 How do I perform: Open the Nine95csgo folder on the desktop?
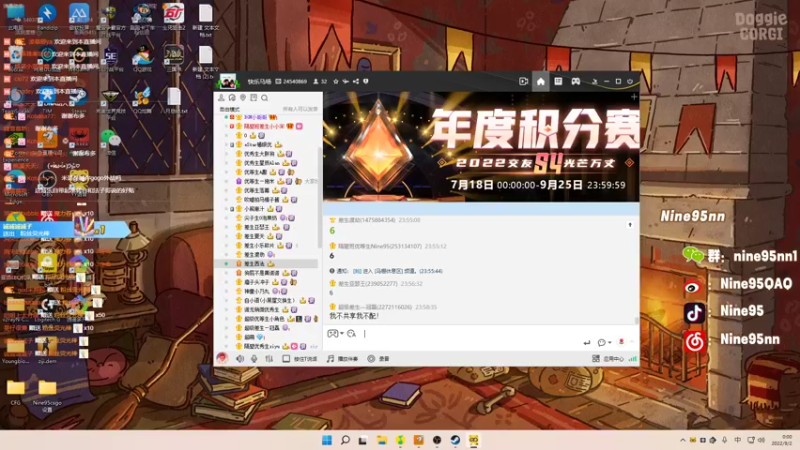click(47, 395)
